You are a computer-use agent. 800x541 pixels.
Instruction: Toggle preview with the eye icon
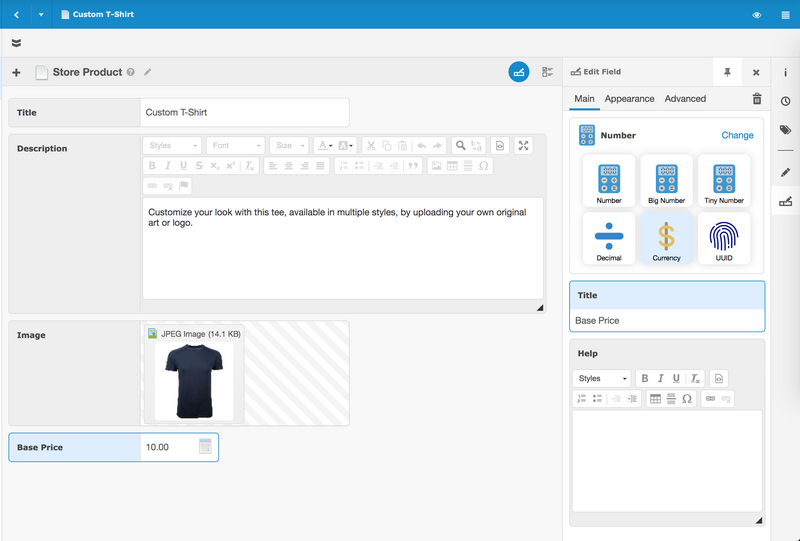click(x=756, y=15)
